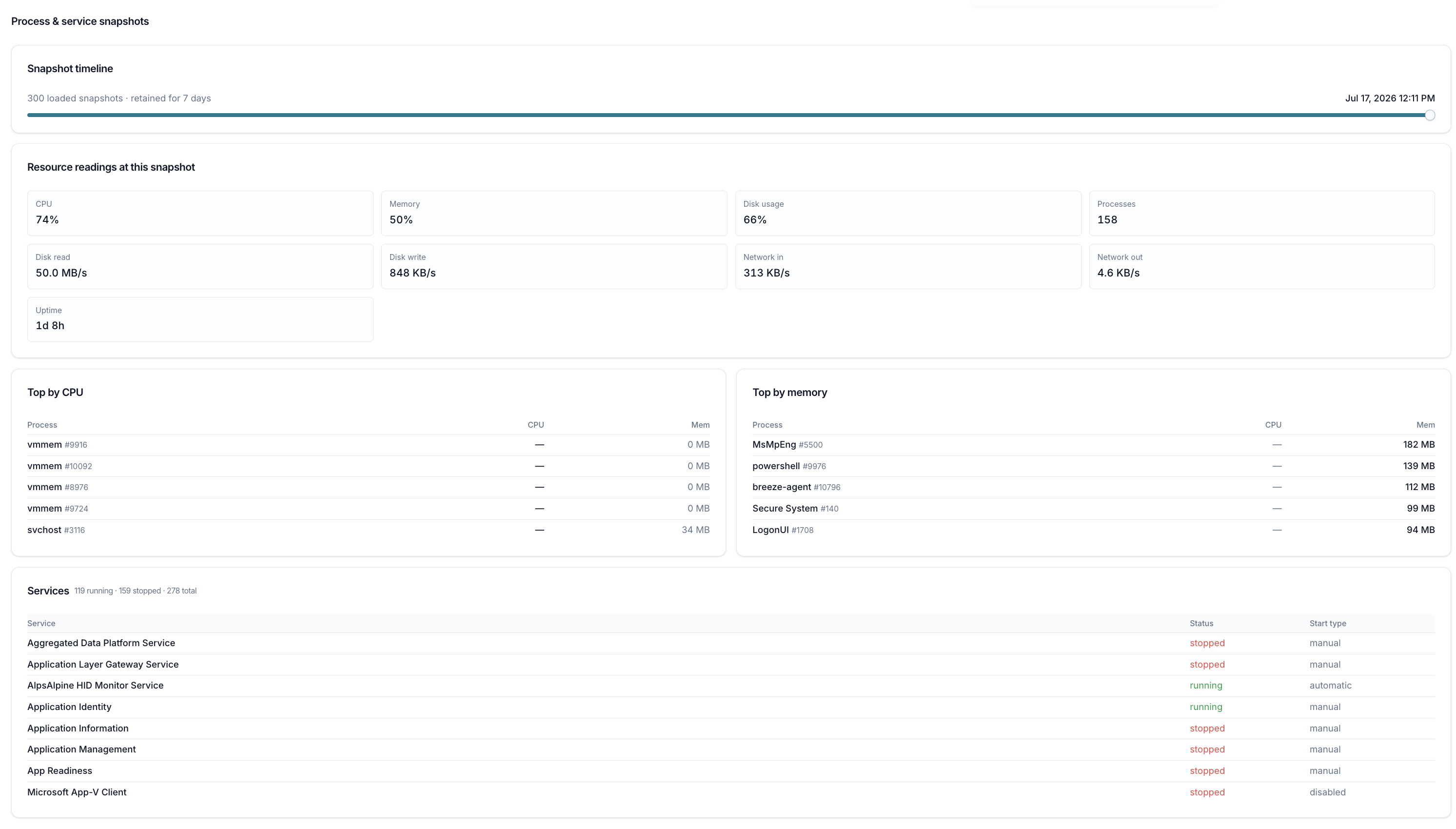
Task: Select the MsMpEng #5500 process row
Action: [x=1093, y=445]
